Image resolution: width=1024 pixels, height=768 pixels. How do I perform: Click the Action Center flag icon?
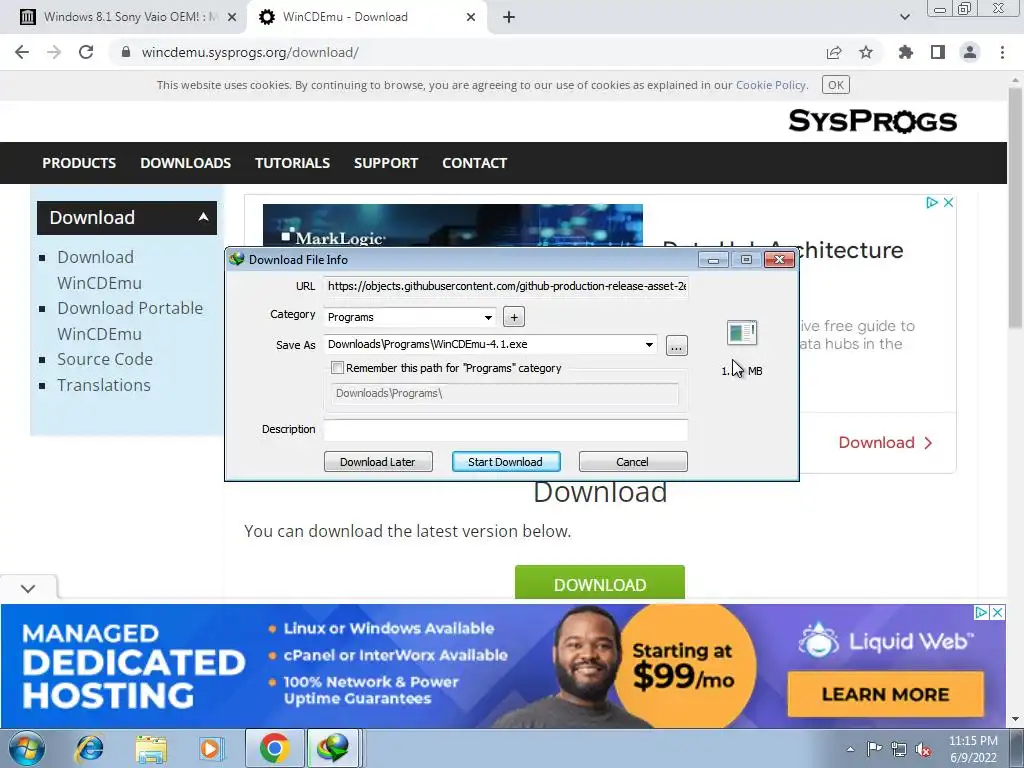874,748
